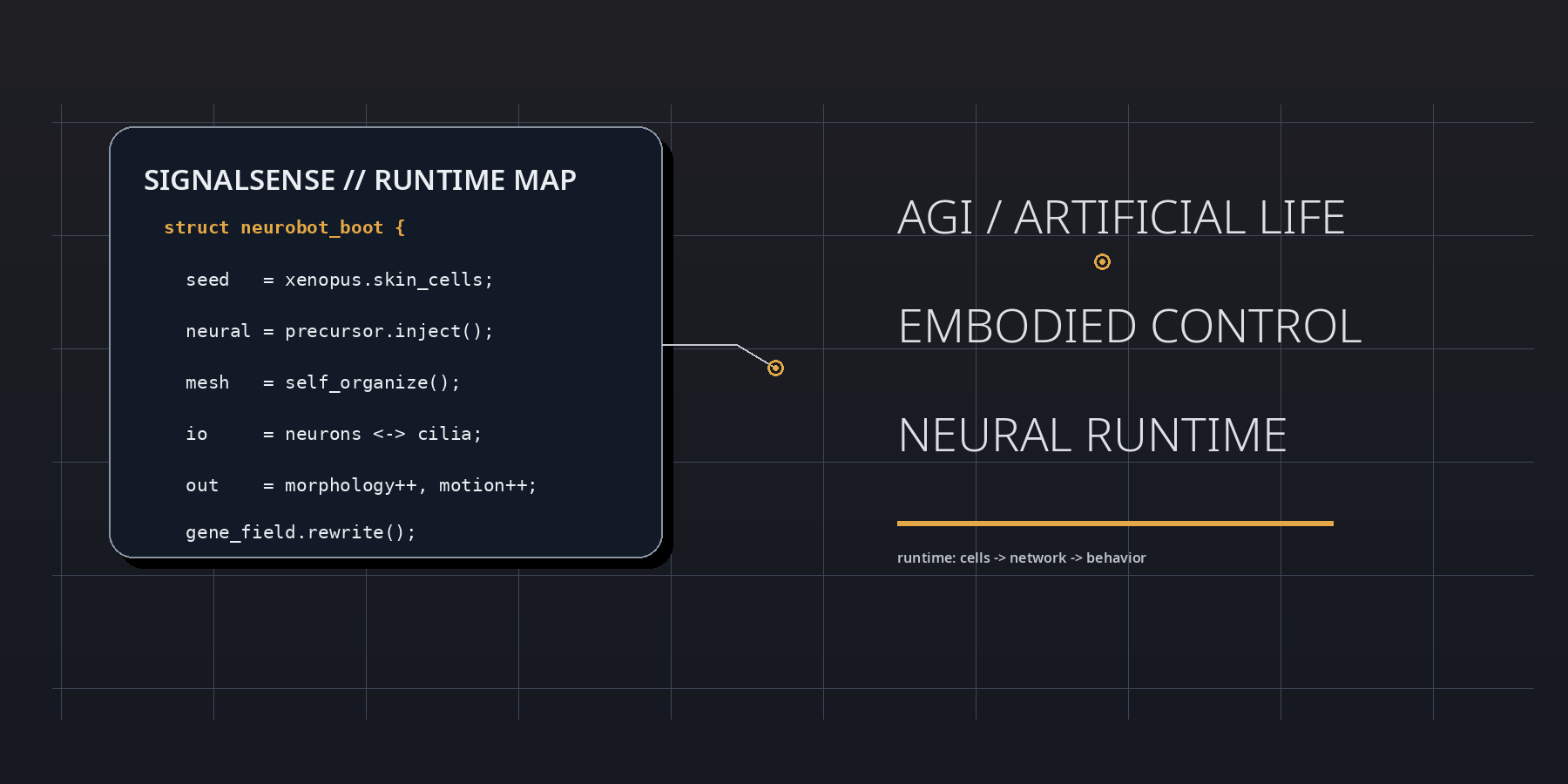1568x784 pixels.
Task: Click the AGI / ARTIFICIAL LIFE heading
Action: (1121, 218)
